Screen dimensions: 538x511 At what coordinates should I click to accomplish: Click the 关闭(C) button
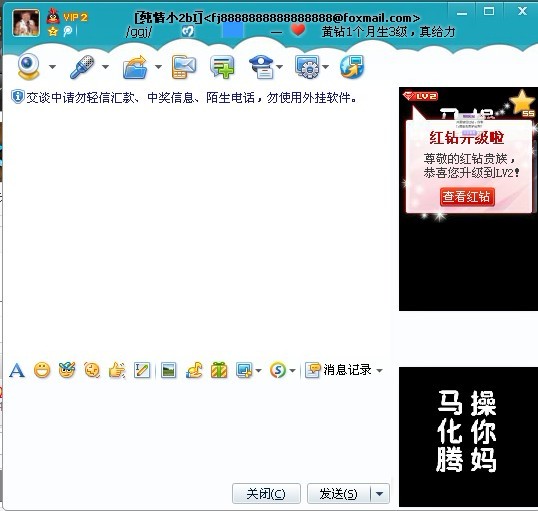[266, 494]
